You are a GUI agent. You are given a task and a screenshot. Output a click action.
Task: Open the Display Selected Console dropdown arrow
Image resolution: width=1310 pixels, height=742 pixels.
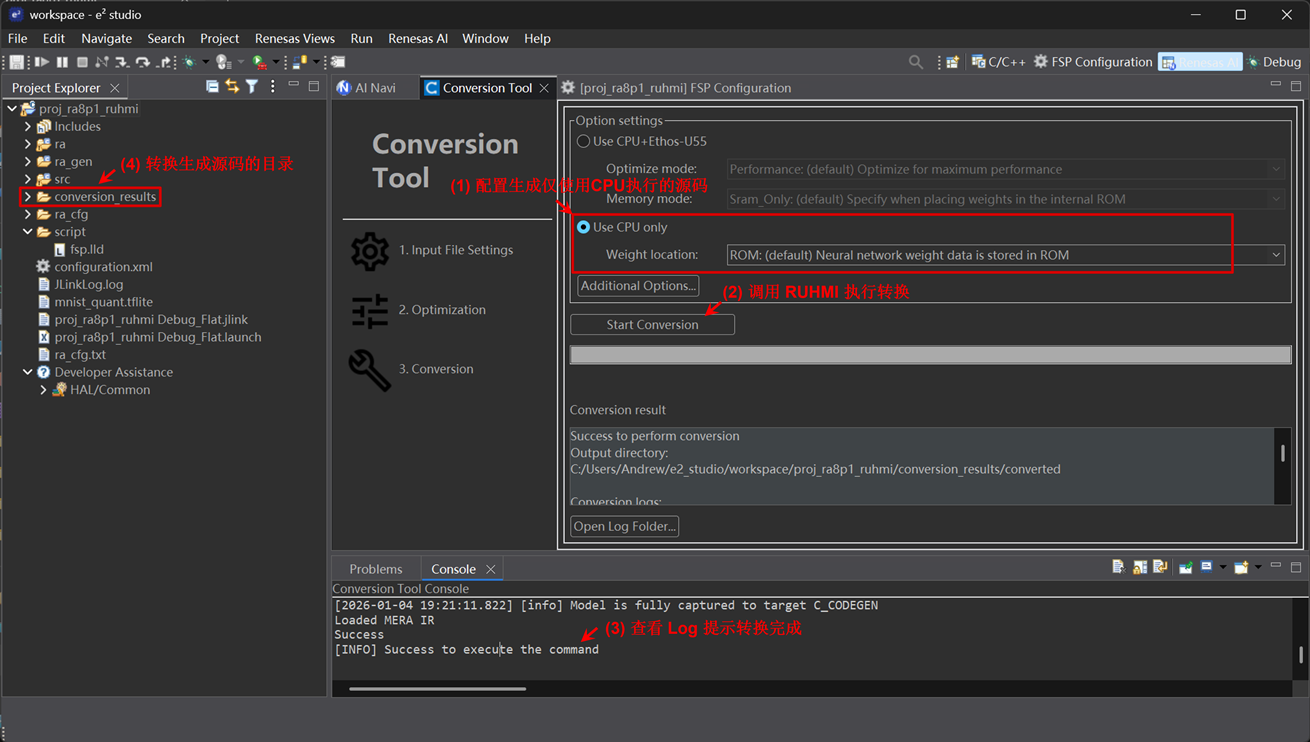click(1223, 567)
